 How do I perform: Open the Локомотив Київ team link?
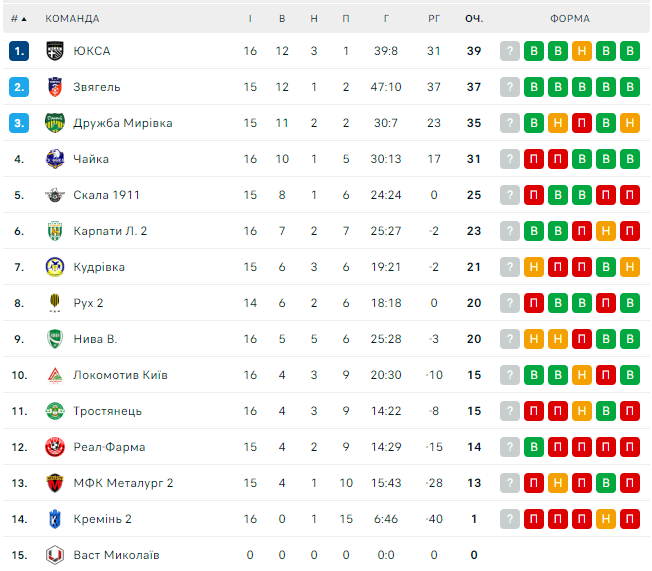click(120, 375)
